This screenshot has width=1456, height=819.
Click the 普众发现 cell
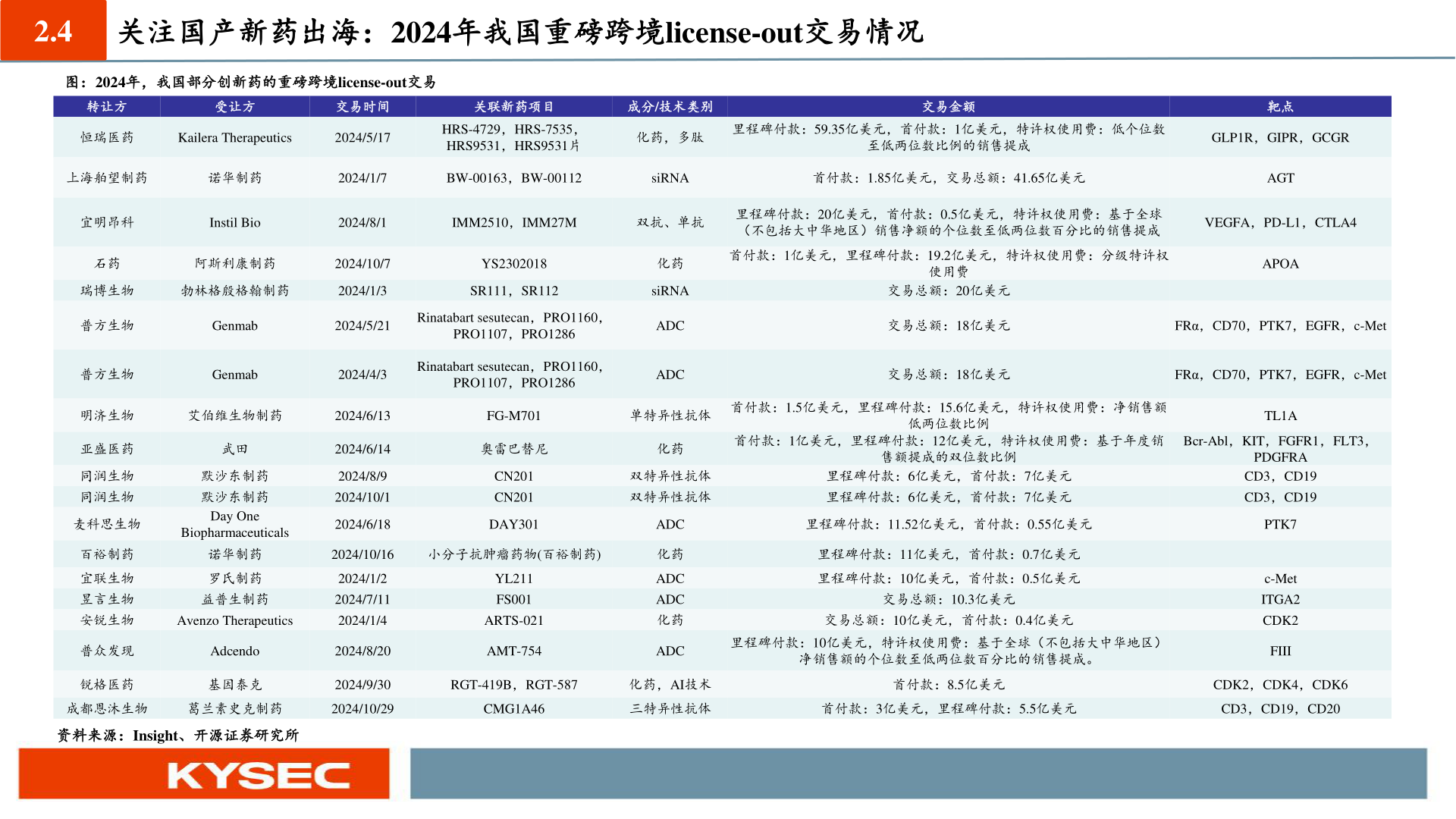point(107,651)
